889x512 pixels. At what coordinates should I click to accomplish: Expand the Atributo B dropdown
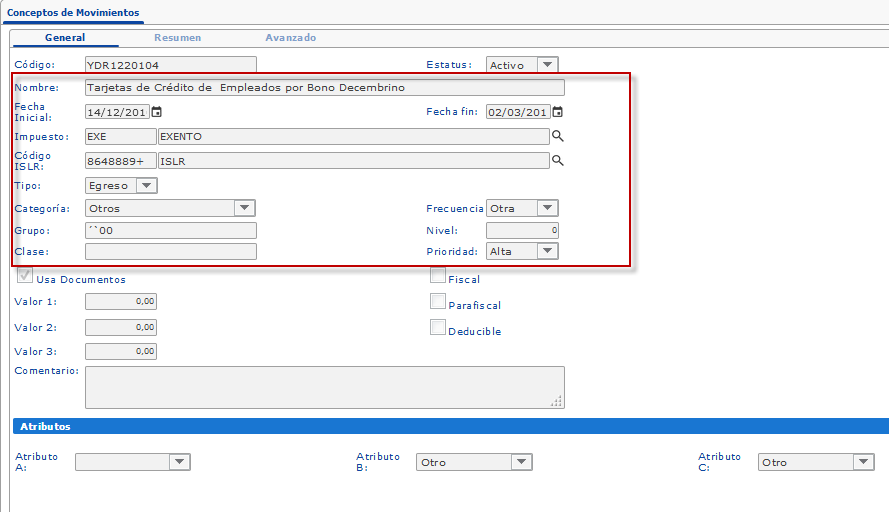click(x=474, y=462)
